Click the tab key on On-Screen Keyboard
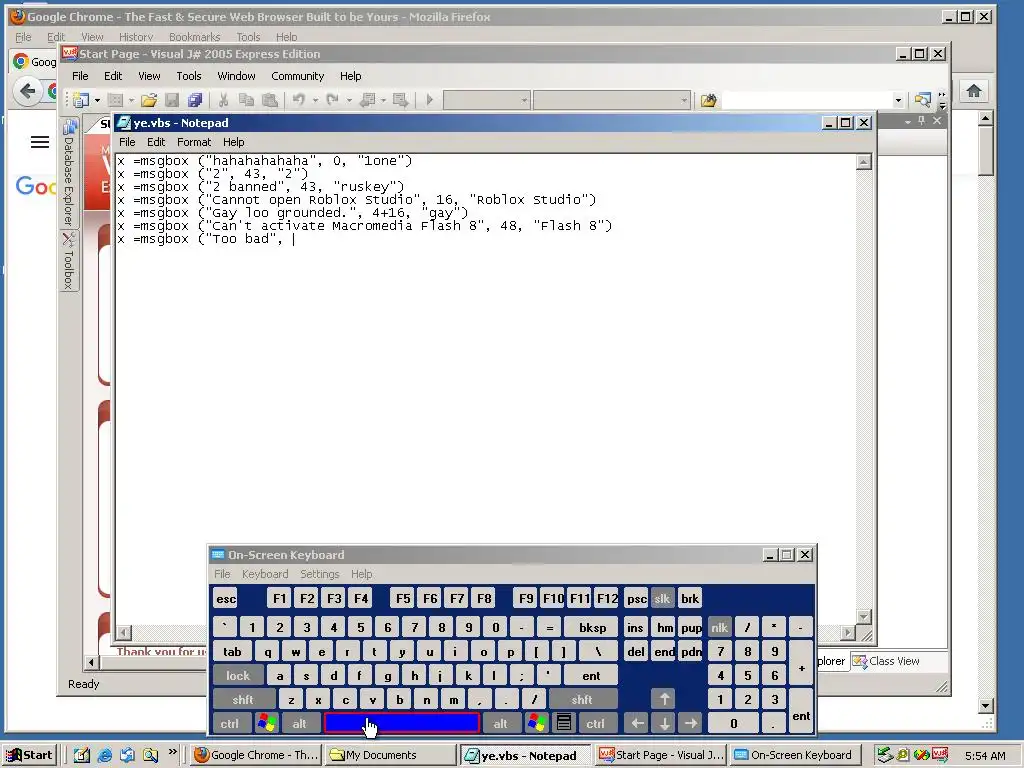 tap(232, 651)
